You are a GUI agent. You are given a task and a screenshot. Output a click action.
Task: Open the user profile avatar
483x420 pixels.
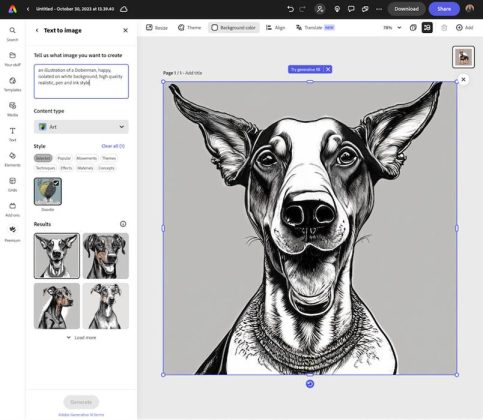tap(470, 9)
